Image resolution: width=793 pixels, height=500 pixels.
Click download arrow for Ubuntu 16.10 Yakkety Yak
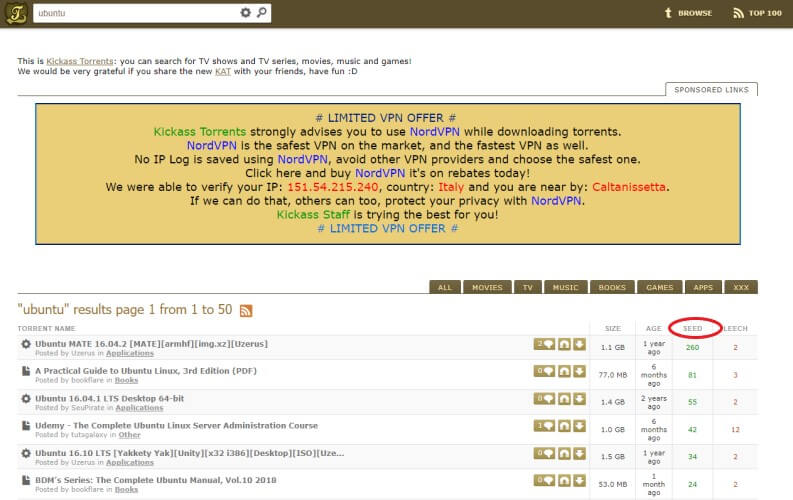pyautogui.click(x=580, y=453)
